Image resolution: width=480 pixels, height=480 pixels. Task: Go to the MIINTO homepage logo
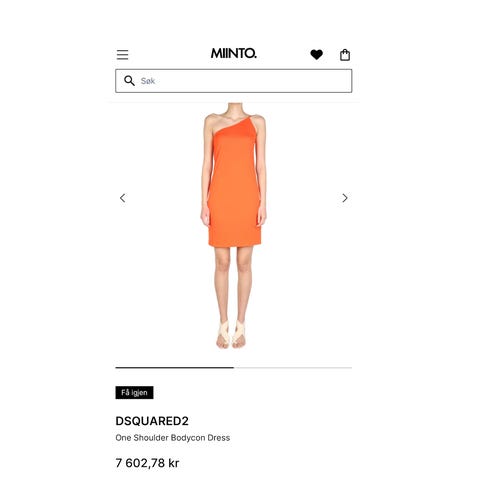click(234, 53)
